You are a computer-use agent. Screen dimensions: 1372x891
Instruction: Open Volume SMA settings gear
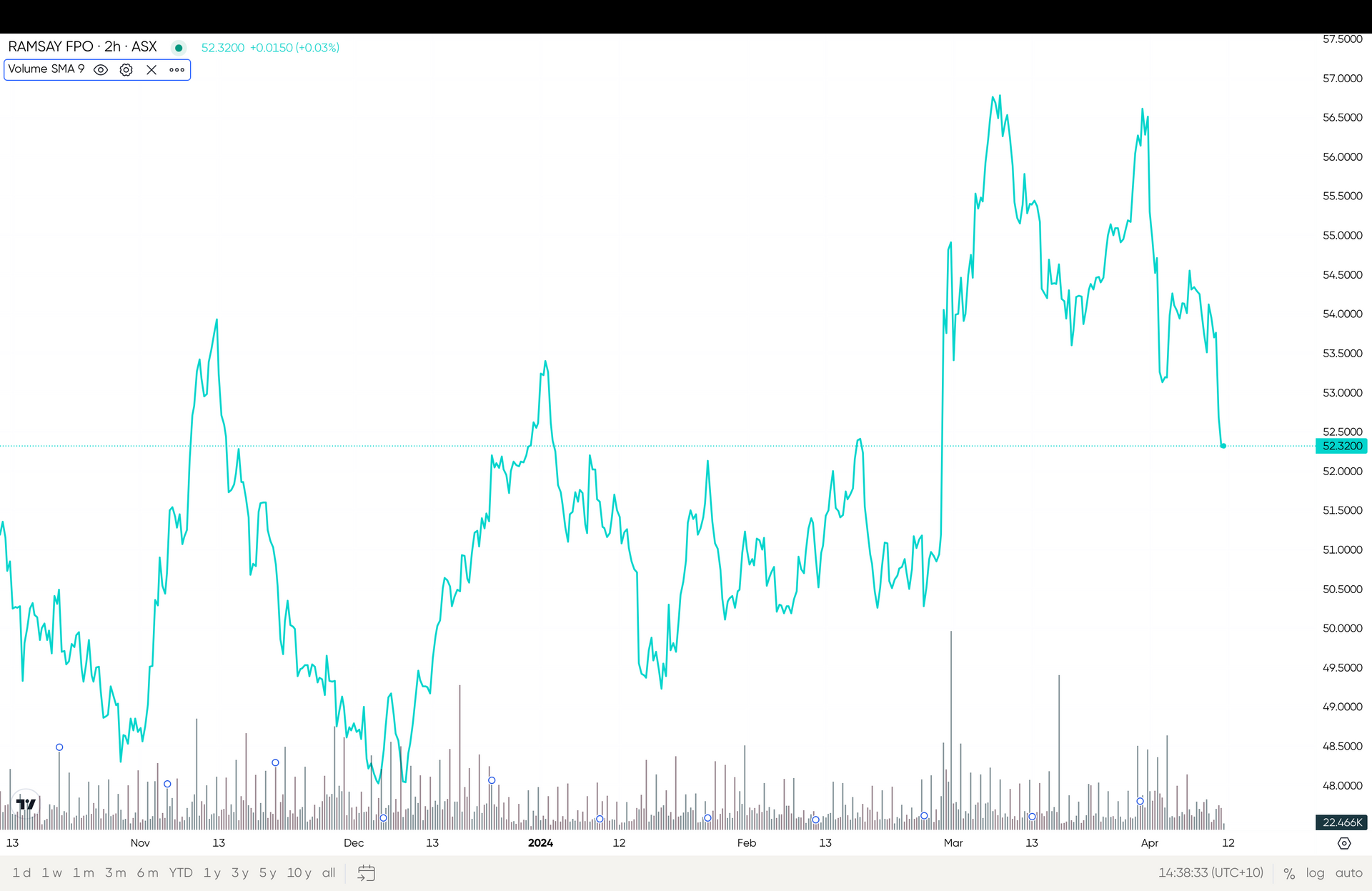click(x=126, y=69)
